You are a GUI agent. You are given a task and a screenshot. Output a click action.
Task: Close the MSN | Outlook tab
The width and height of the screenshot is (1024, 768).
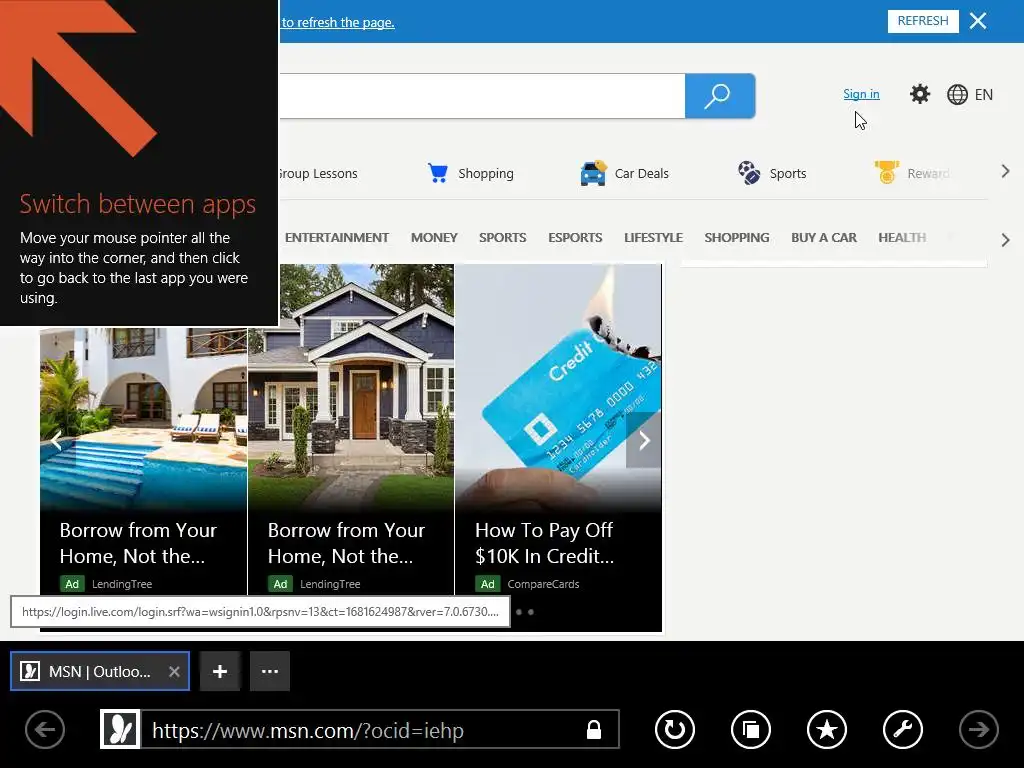pos(174,671)
